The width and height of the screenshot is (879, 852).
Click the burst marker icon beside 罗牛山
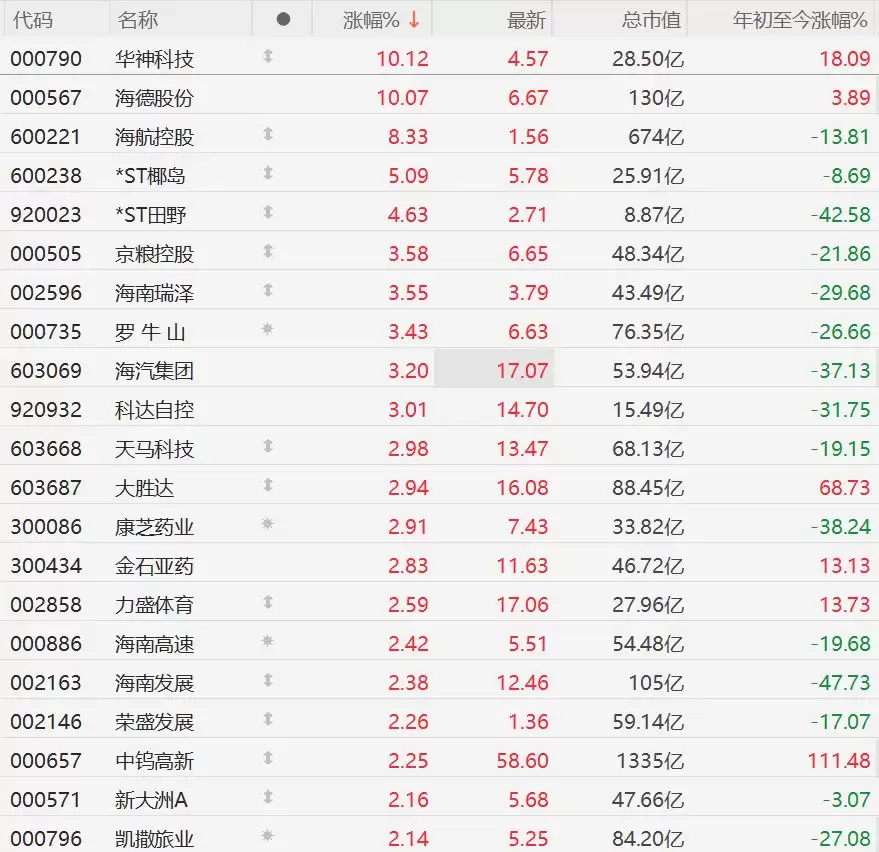click(267, 331)
